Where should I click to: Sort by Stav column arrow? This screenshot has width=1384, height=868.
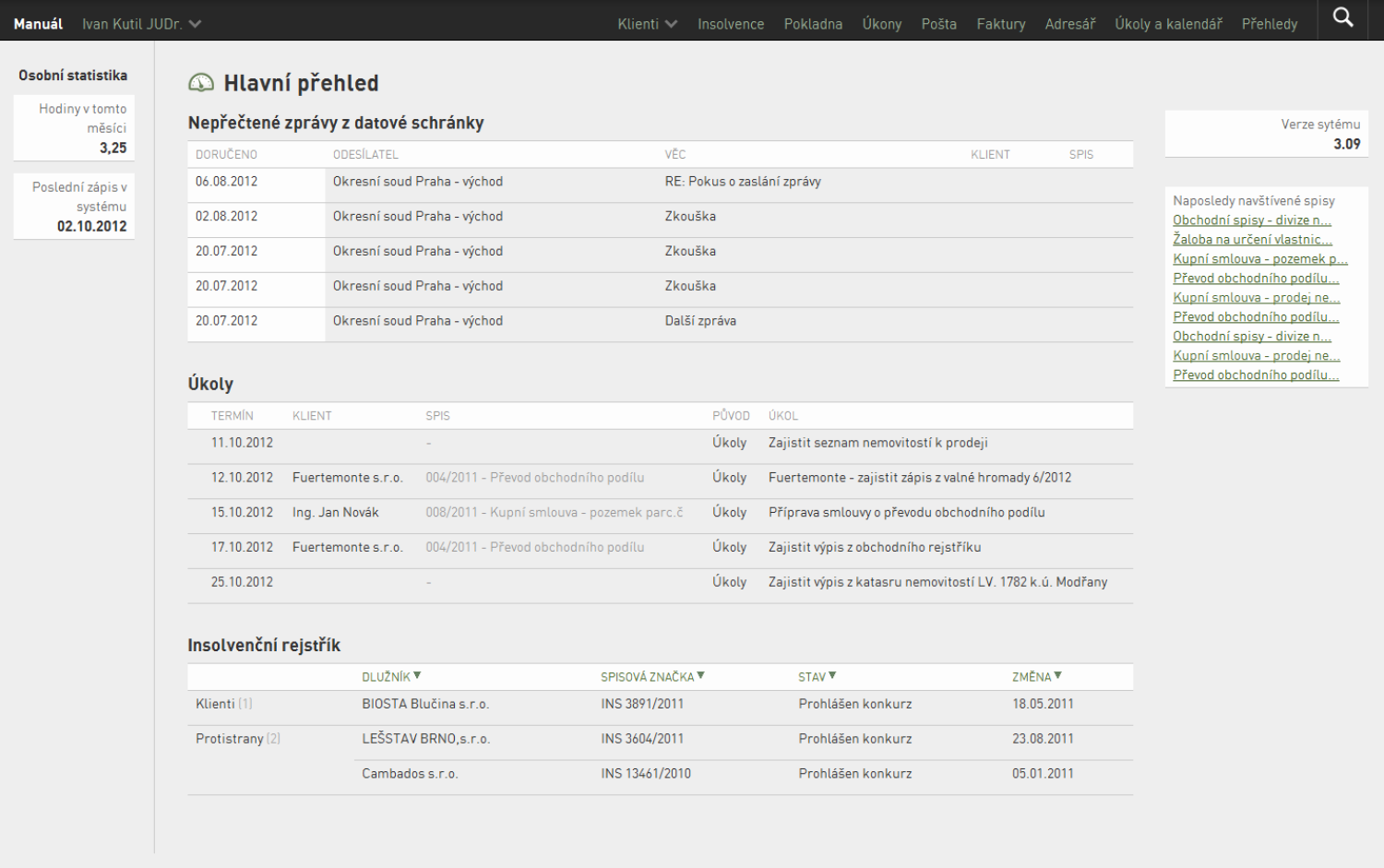[832, 676]
